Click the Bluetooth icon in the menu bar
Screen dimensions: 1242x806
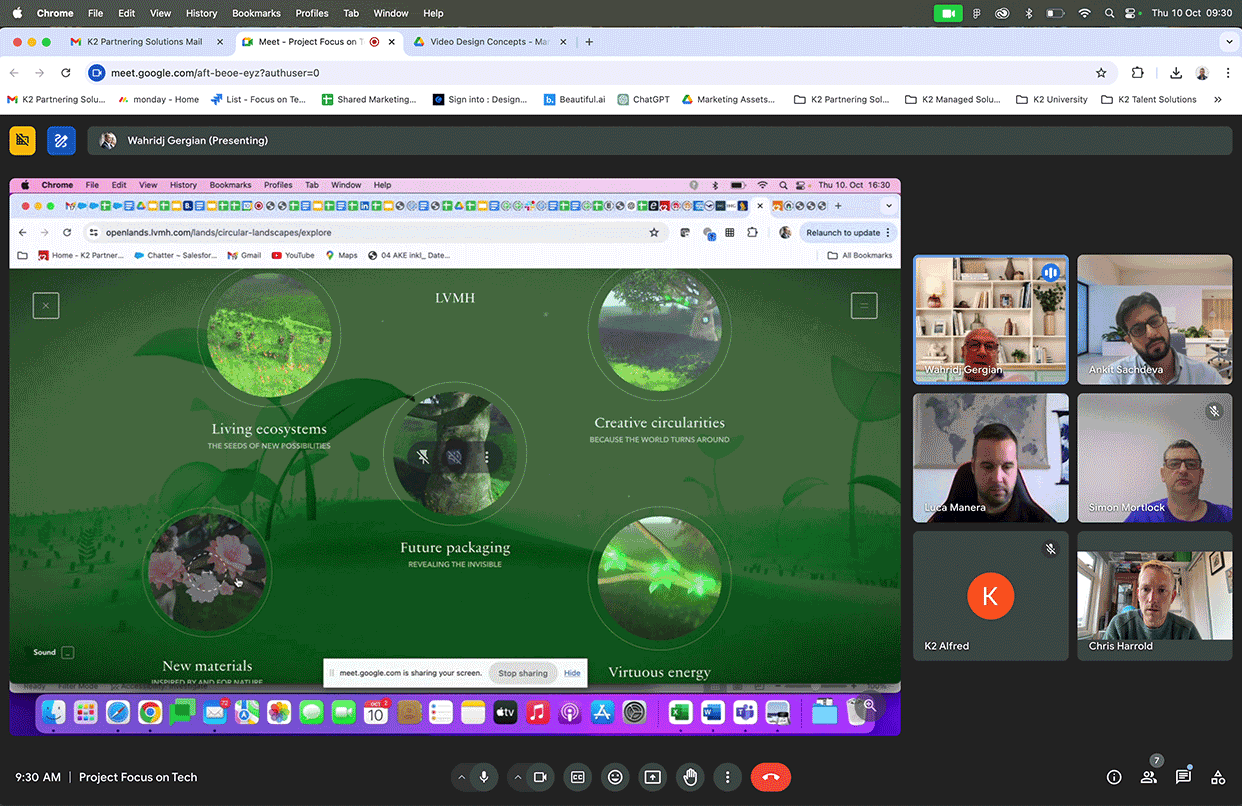tap(1029, 13)
